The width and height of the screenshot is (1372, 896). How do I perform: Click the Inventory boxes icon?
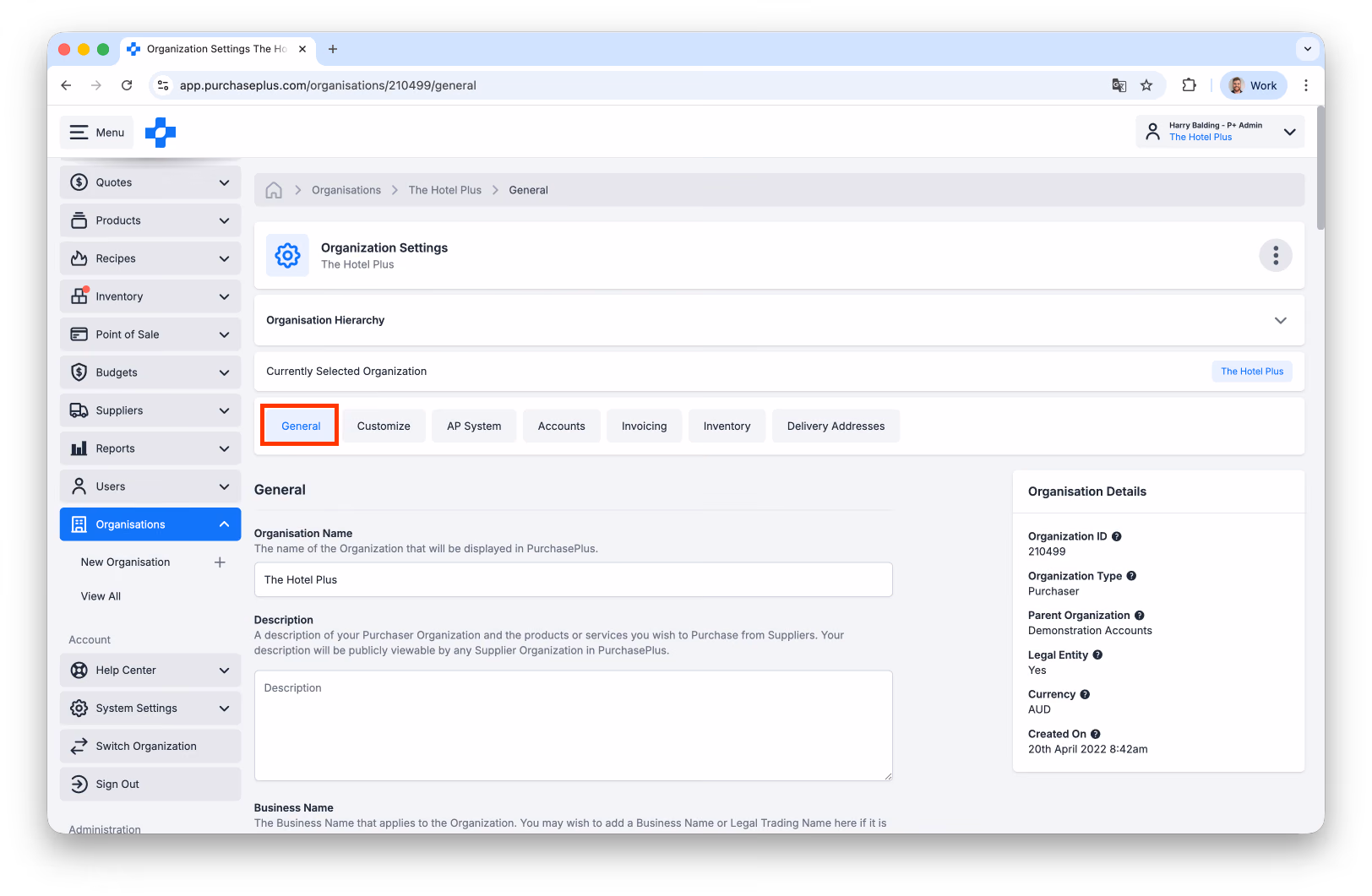[x=79, y=296]
